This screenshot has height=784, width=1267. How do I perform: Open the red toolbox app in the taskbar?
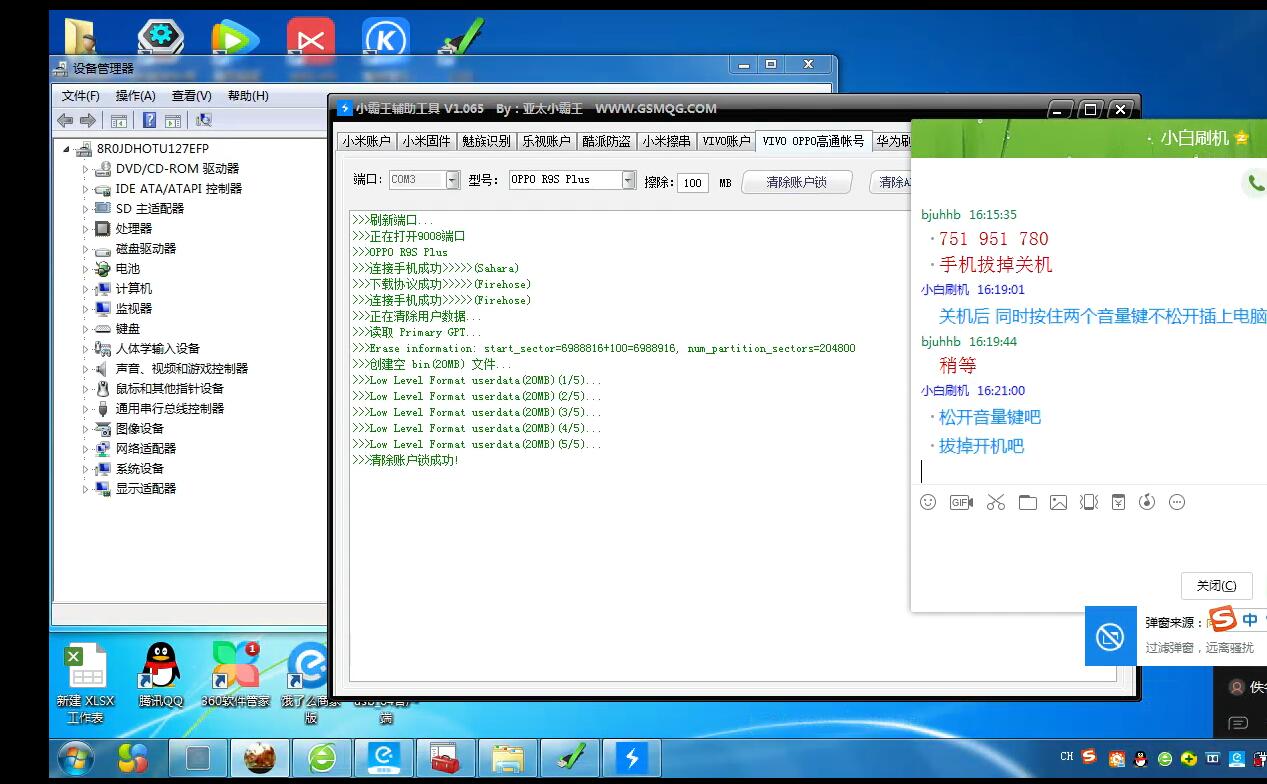pyautogui.click(x=445, y=759)
